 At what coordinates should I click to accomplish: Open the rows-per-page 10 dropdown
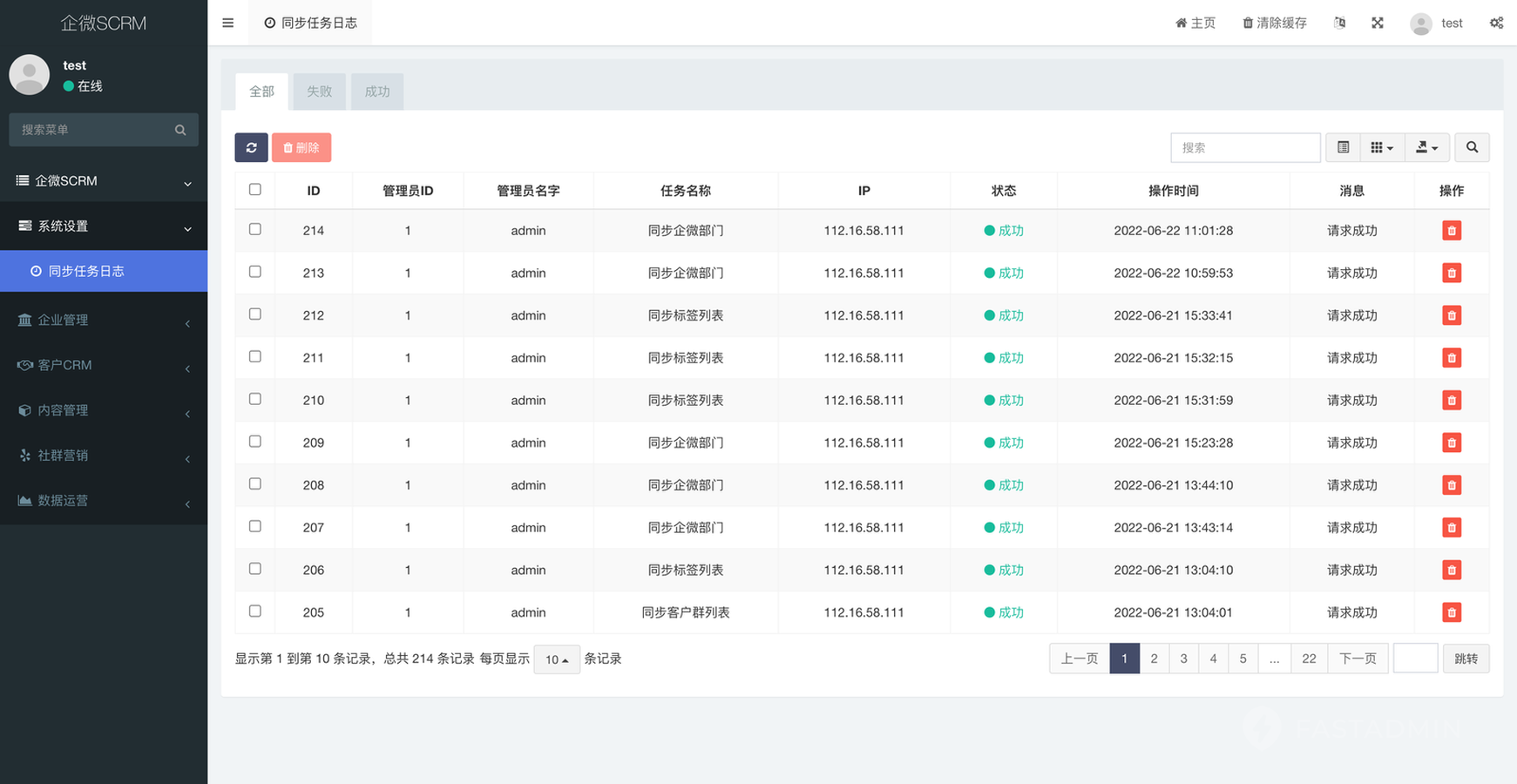(x=557, y=659)
